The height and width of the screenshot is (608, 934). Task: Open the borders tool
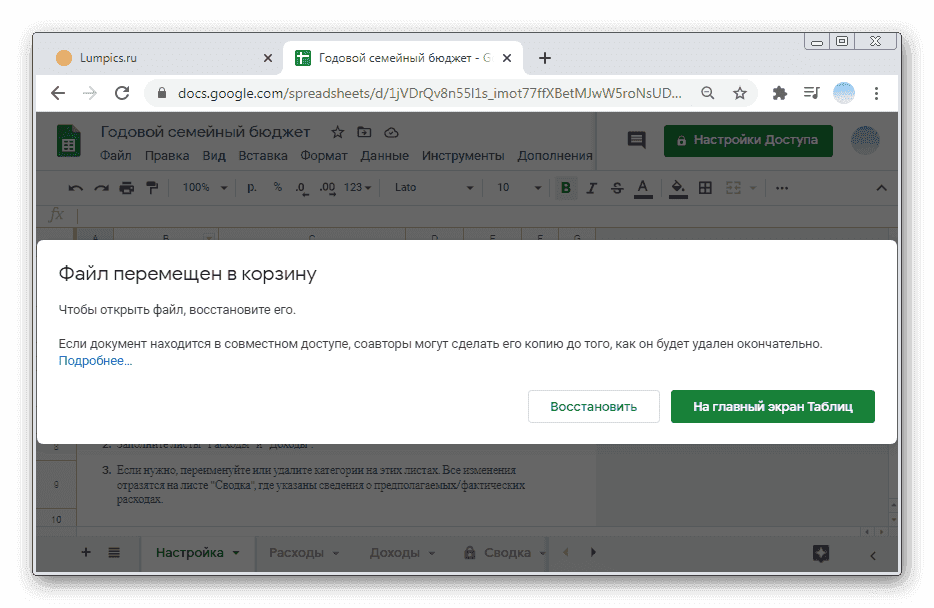(705, 187)
